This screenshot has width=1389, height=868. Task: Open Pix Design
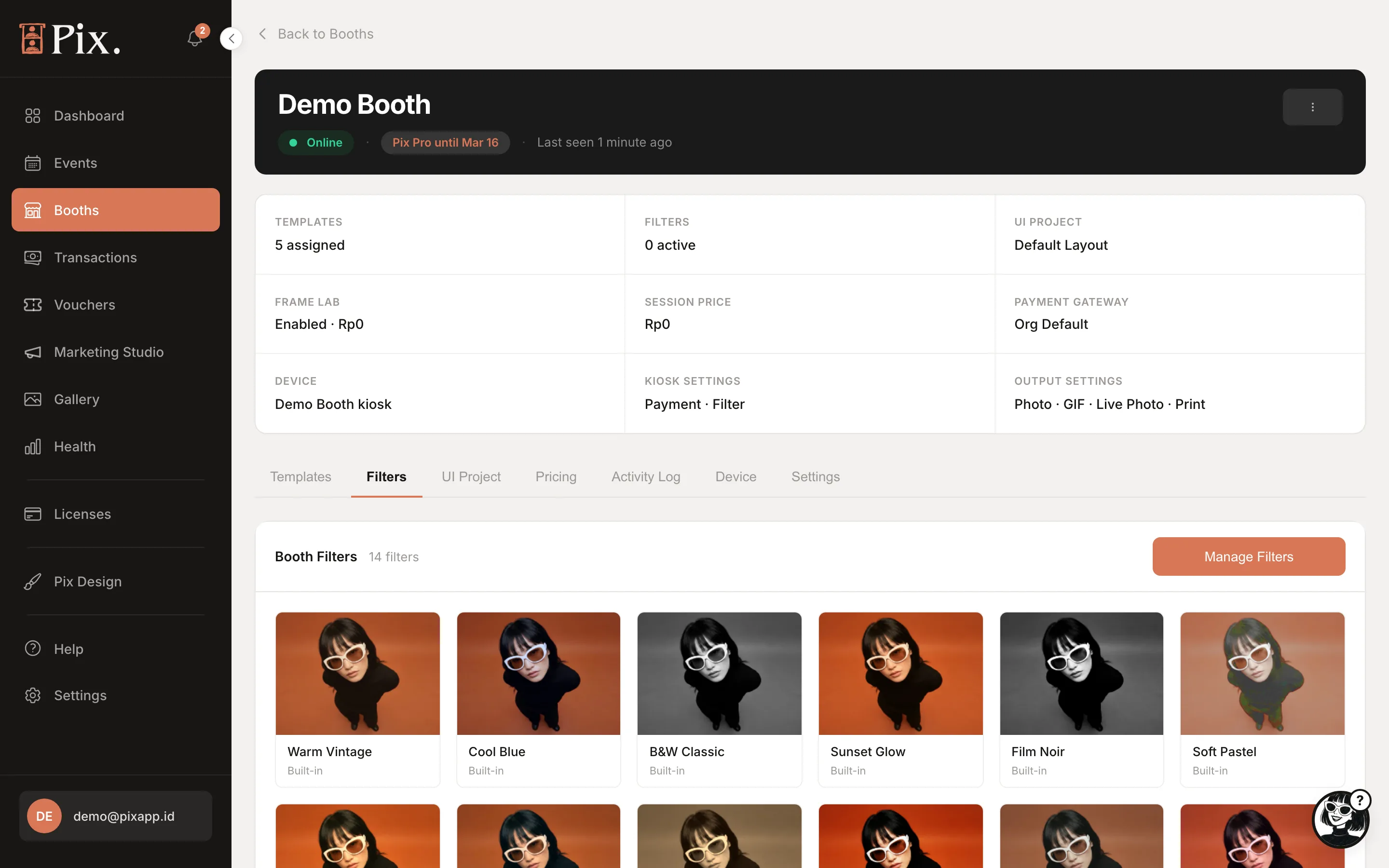click(115, 582)
